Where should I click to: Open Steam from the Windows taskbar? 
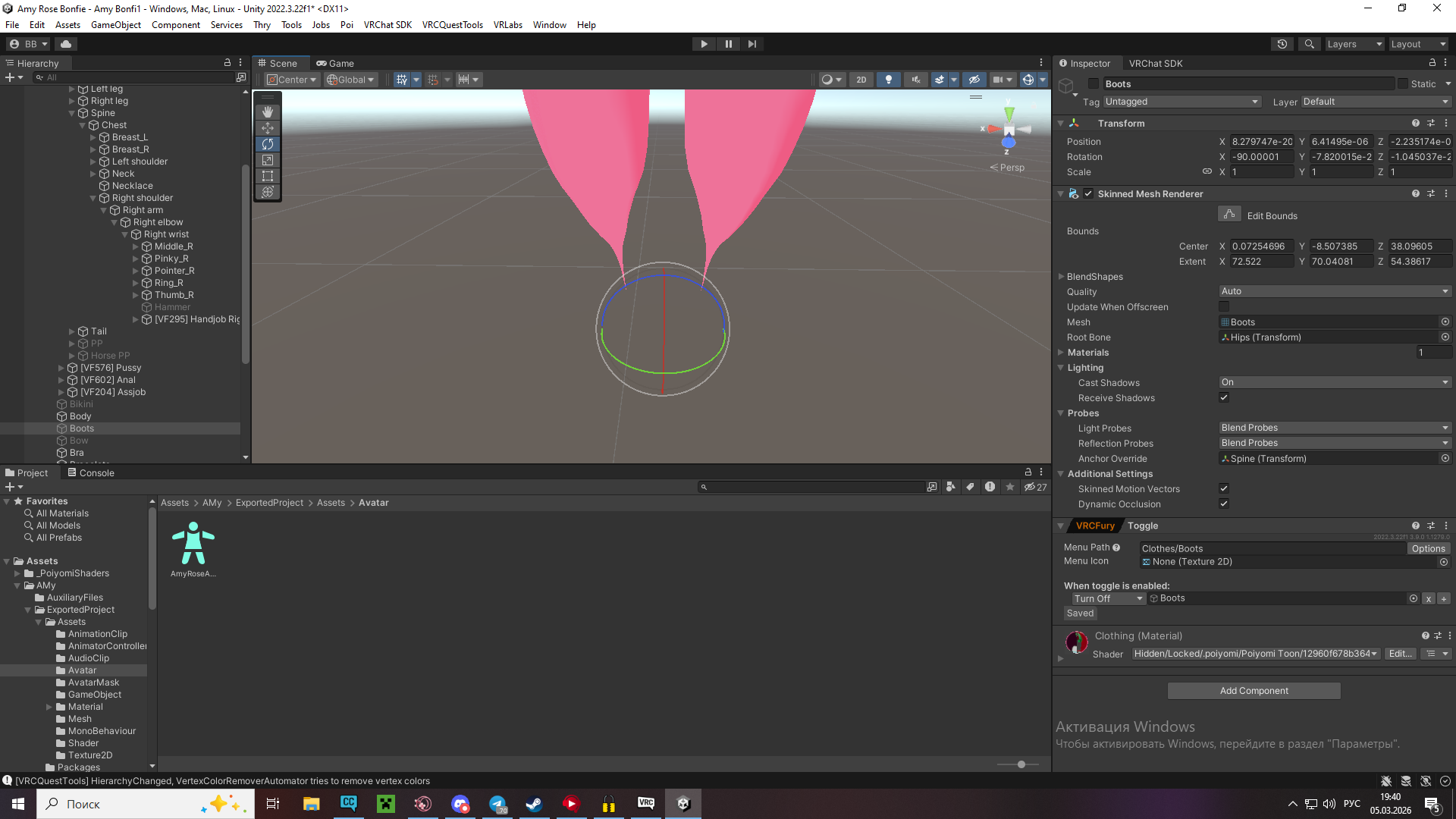534,804
